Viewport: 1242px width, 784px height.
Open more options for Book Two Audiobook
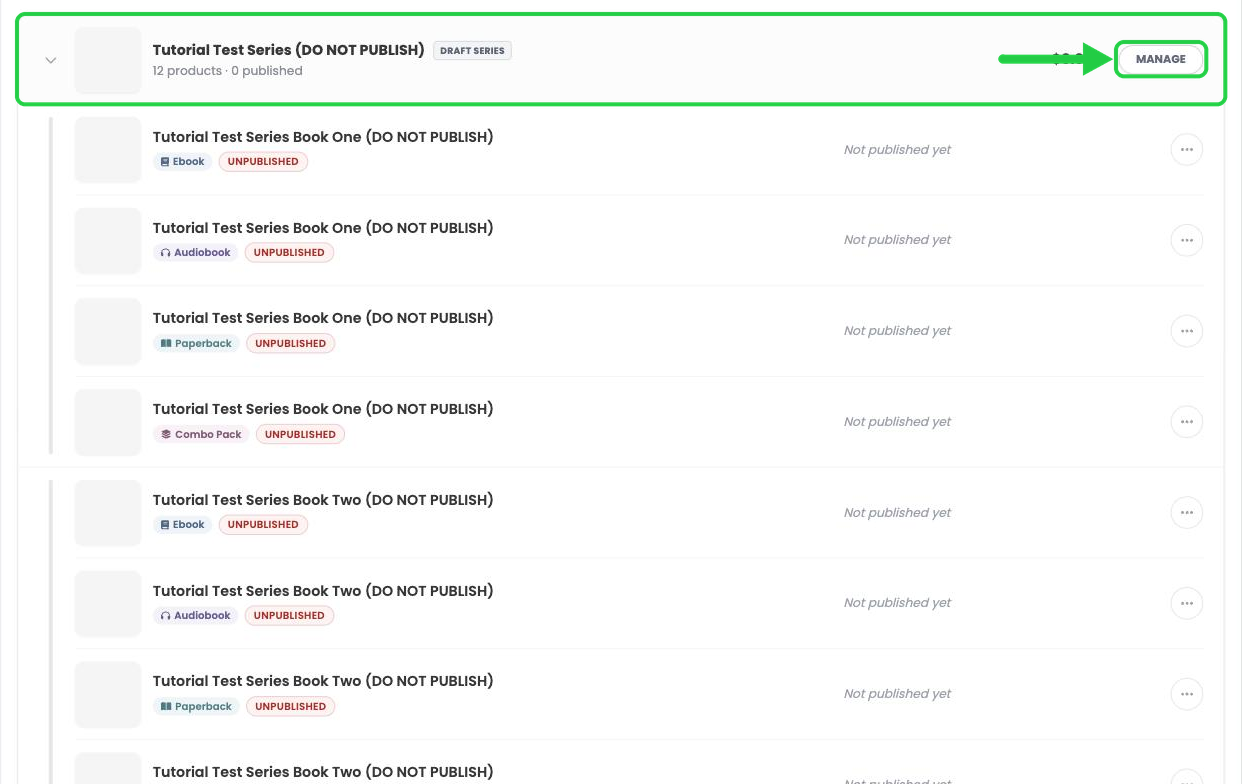(x=1186, y=603)
